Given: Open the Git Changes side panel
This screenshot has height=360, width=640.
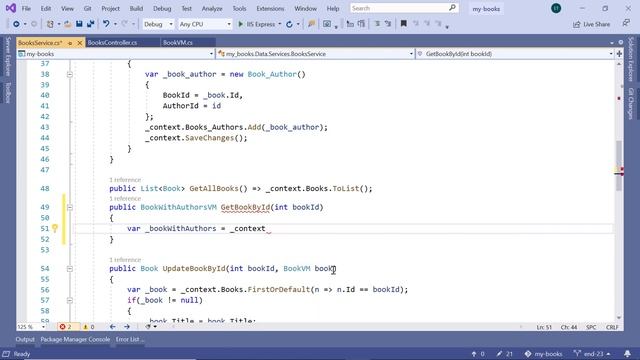Looking at the screenshot, I should [631, 104].
